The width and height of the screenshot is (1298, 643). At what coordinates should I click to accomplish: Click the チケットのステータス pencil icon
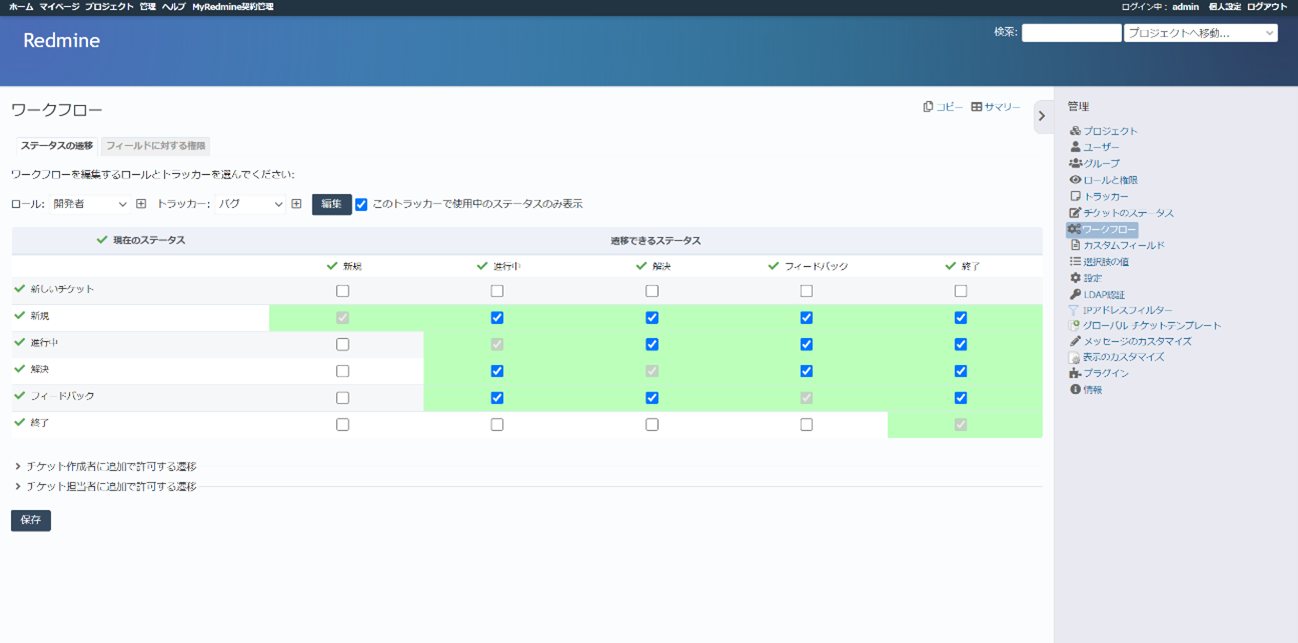tap(1075, 212)
